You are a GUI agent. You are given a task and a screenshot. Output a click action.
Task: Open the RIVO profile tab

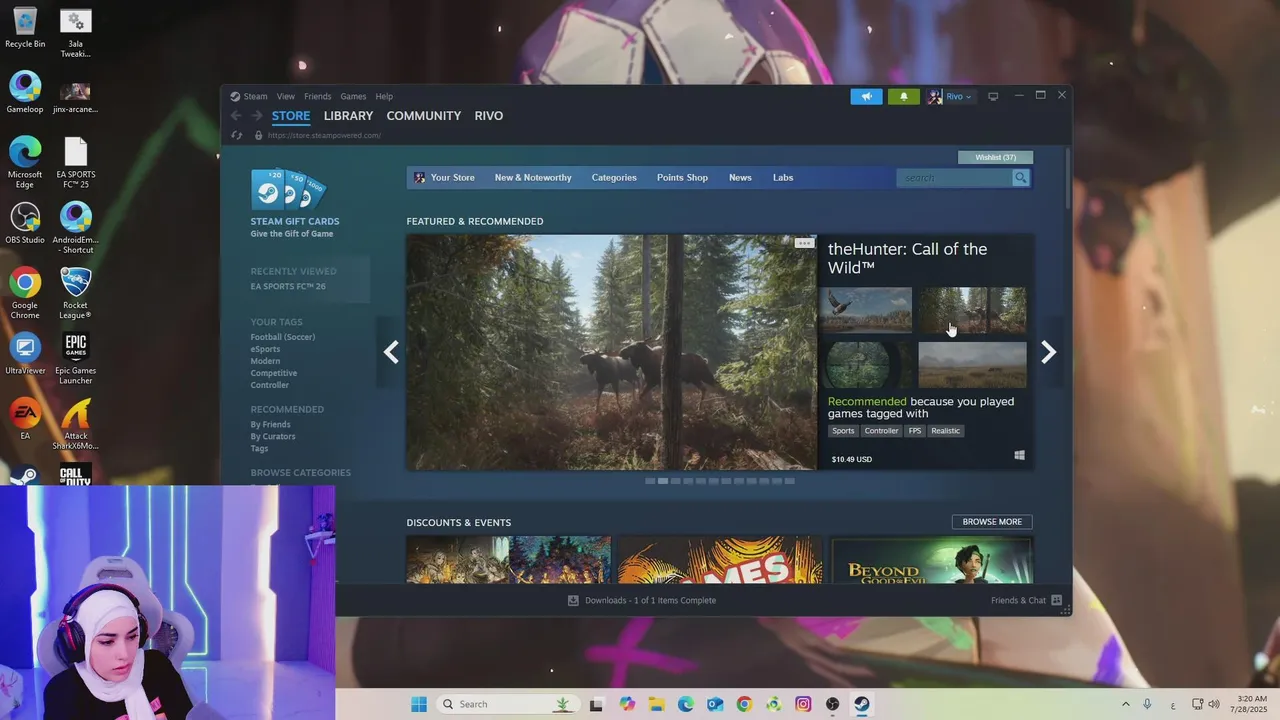click(x=489, y=116)
